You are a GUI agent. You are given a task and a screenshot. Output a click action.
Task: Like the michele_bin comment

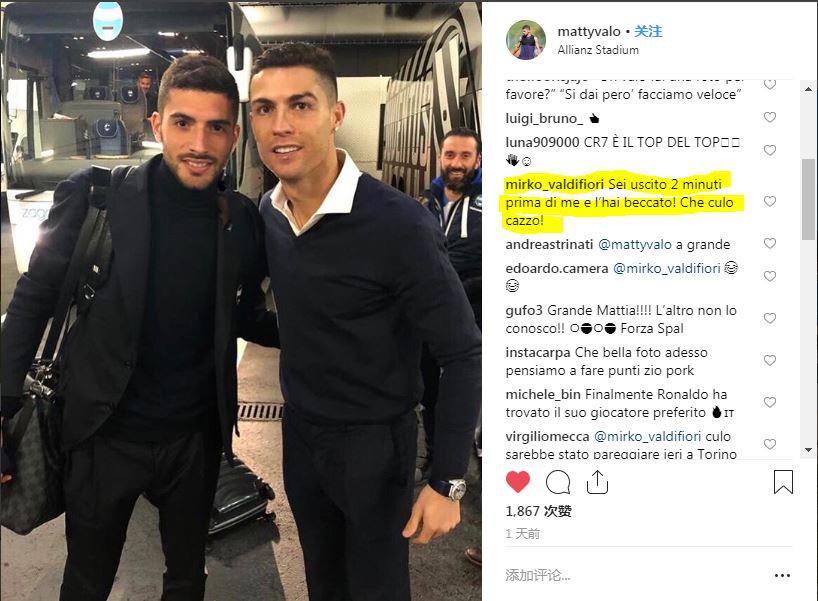click(x=769, y=402)
